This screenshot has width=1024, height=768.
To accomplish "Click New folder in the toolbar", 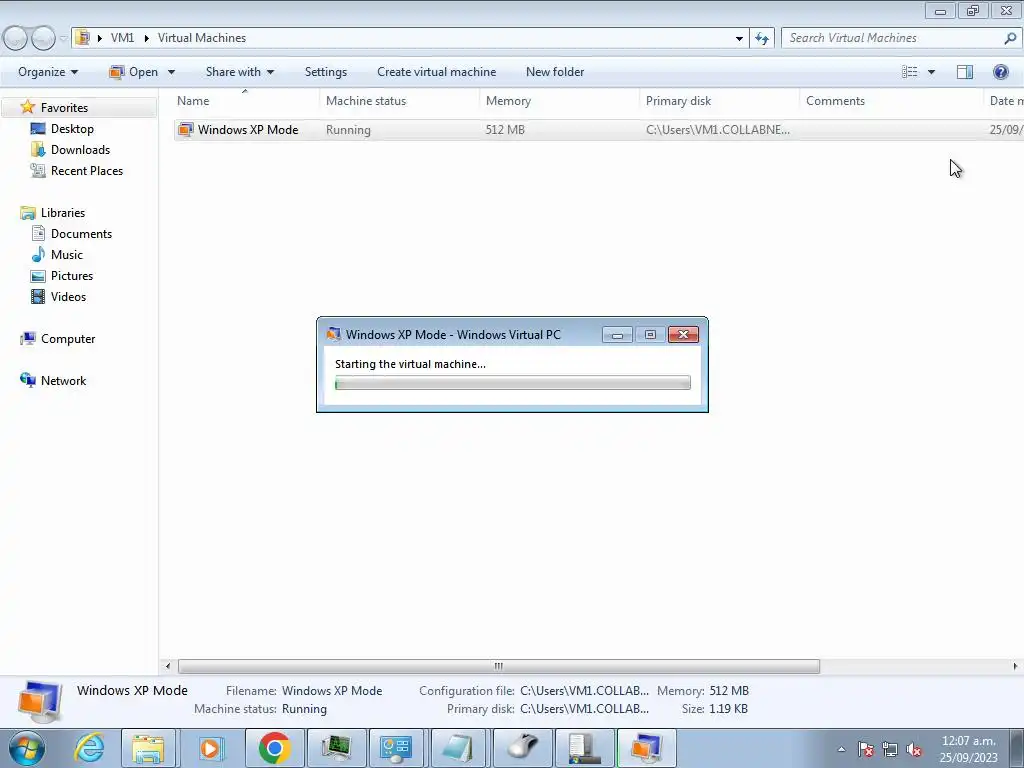I will click(555, 72).
